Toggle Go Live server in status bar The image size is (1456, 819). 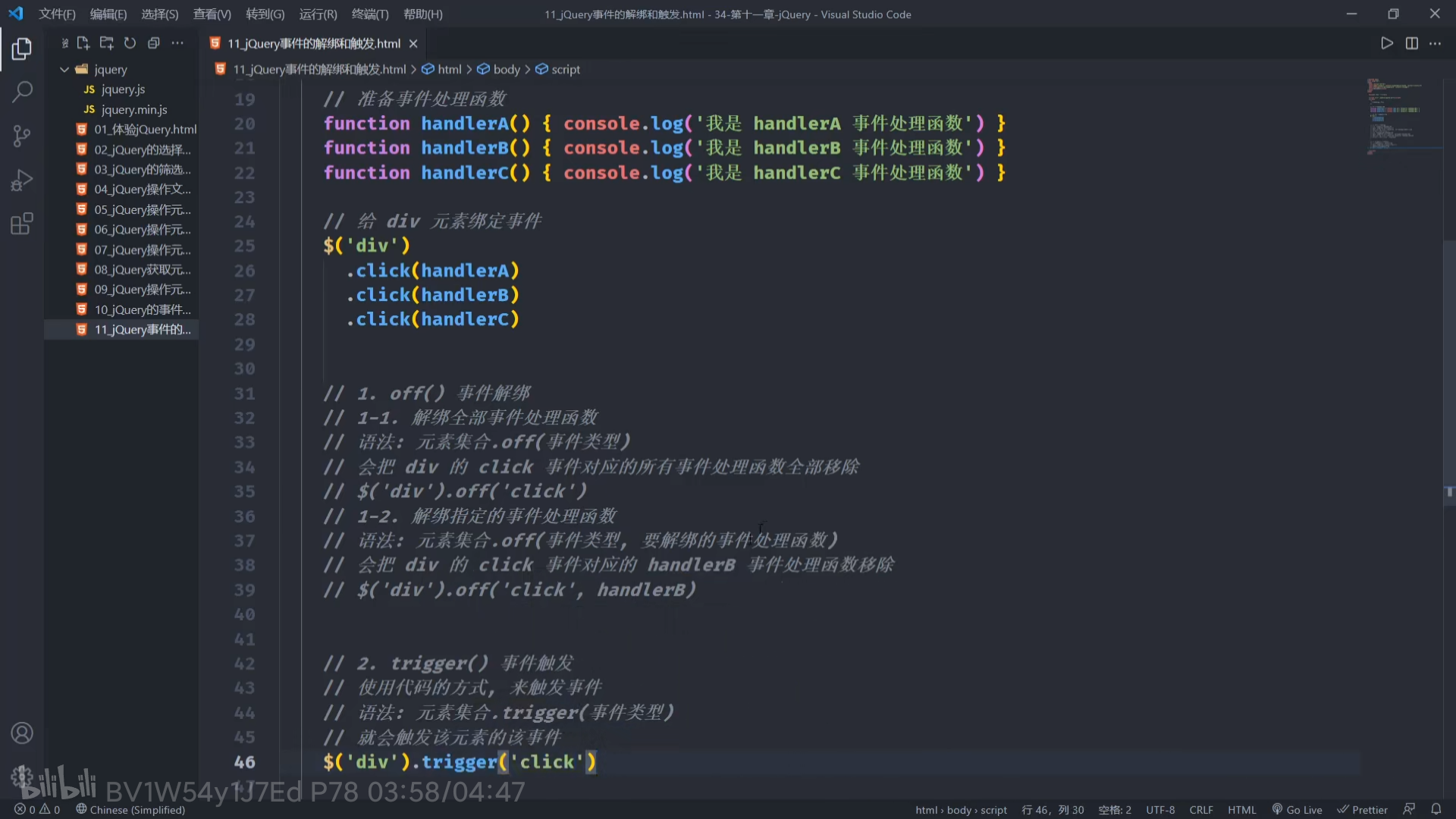[x=1297, y=810]
